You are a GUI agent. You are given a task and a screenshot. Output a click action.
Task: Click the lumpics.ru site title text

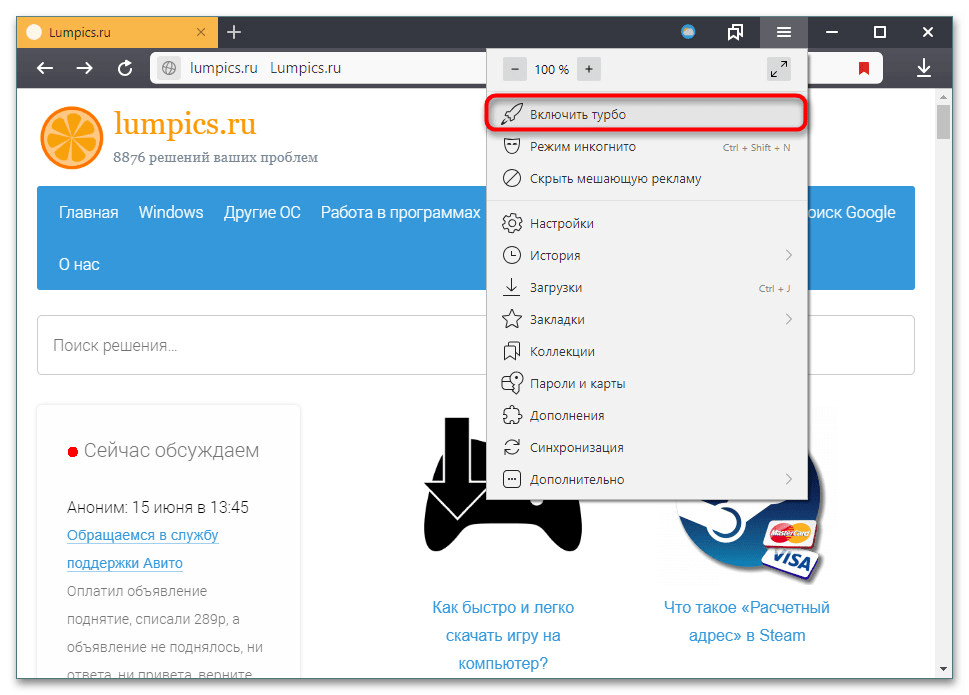(185, 124)
